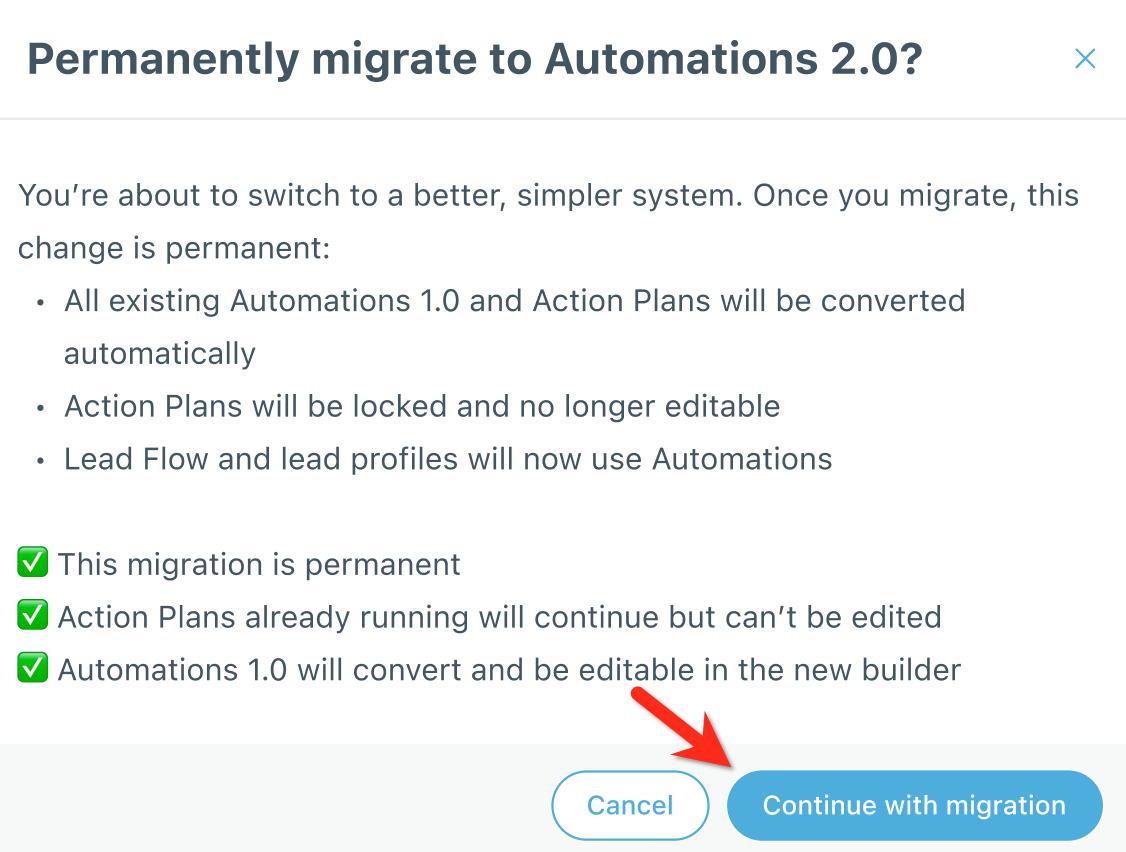Image resolution: width=1126 pixels, height=852 pixels.
Task: Select the green checkmark before "Automations 1.0 will convert"
Action: 33,669
